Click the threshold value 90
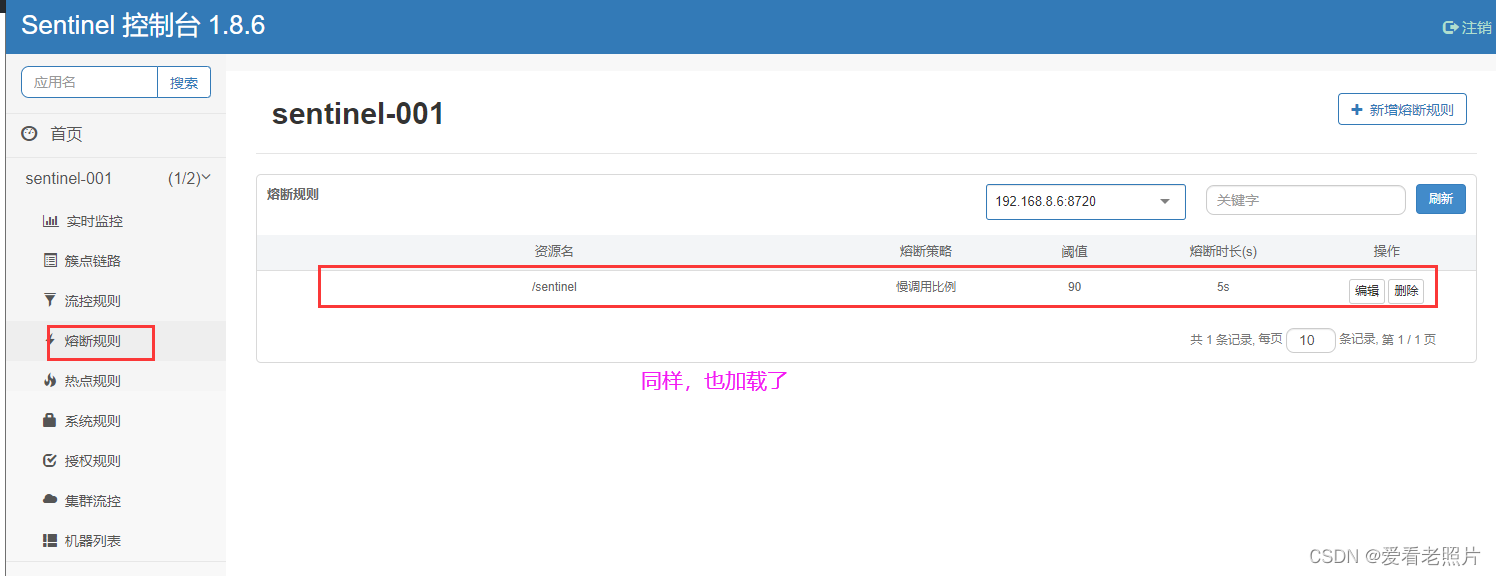Screen dimensions: 1496x576 tap(1074, 287)
